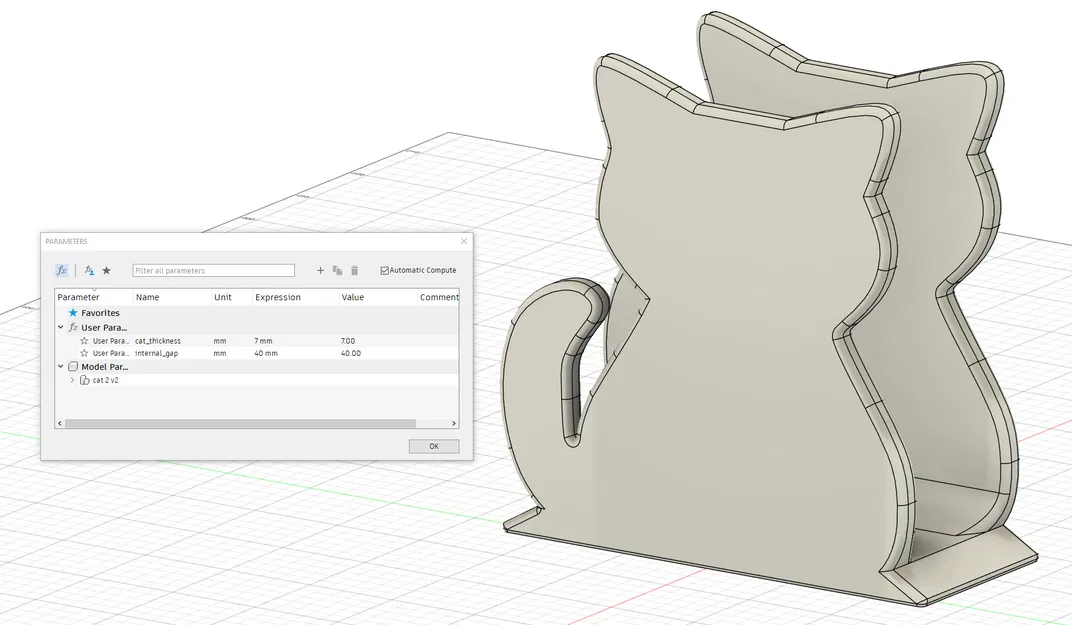Toggle the Automatic Compute checkbox

[386, 270]
